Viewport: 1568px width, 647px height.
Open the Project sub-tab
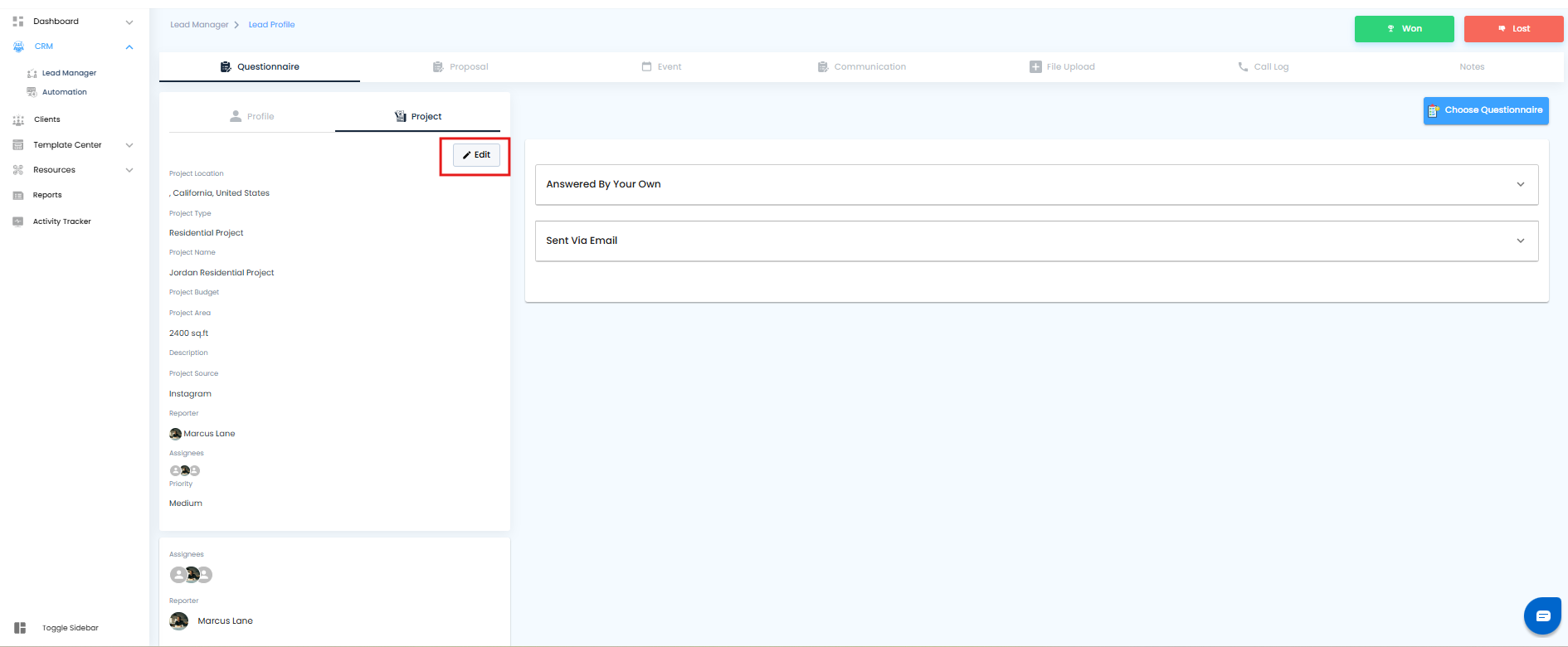click(x=418, y=116)
